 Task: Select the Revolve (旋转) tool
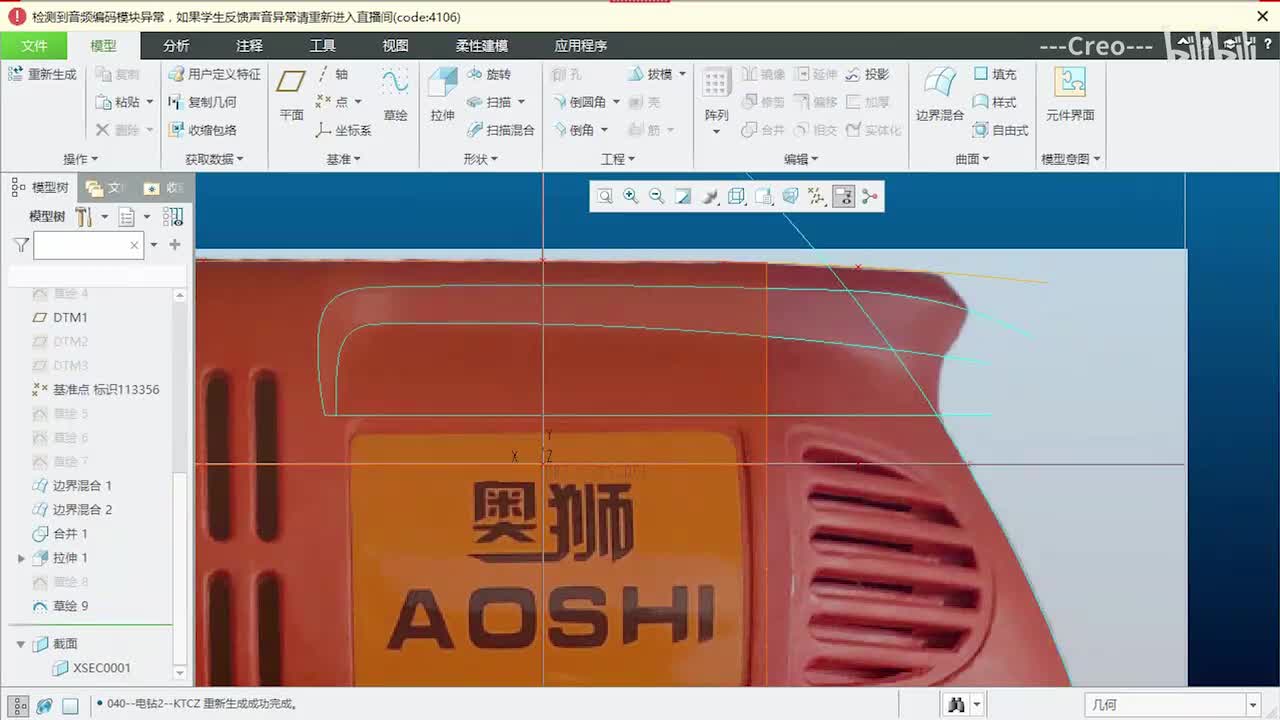488,74
